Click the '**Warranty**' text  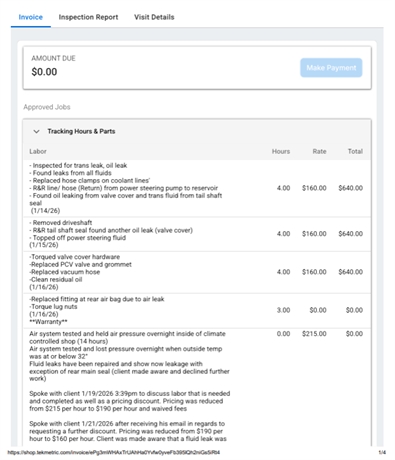click(x=48, y=322)
